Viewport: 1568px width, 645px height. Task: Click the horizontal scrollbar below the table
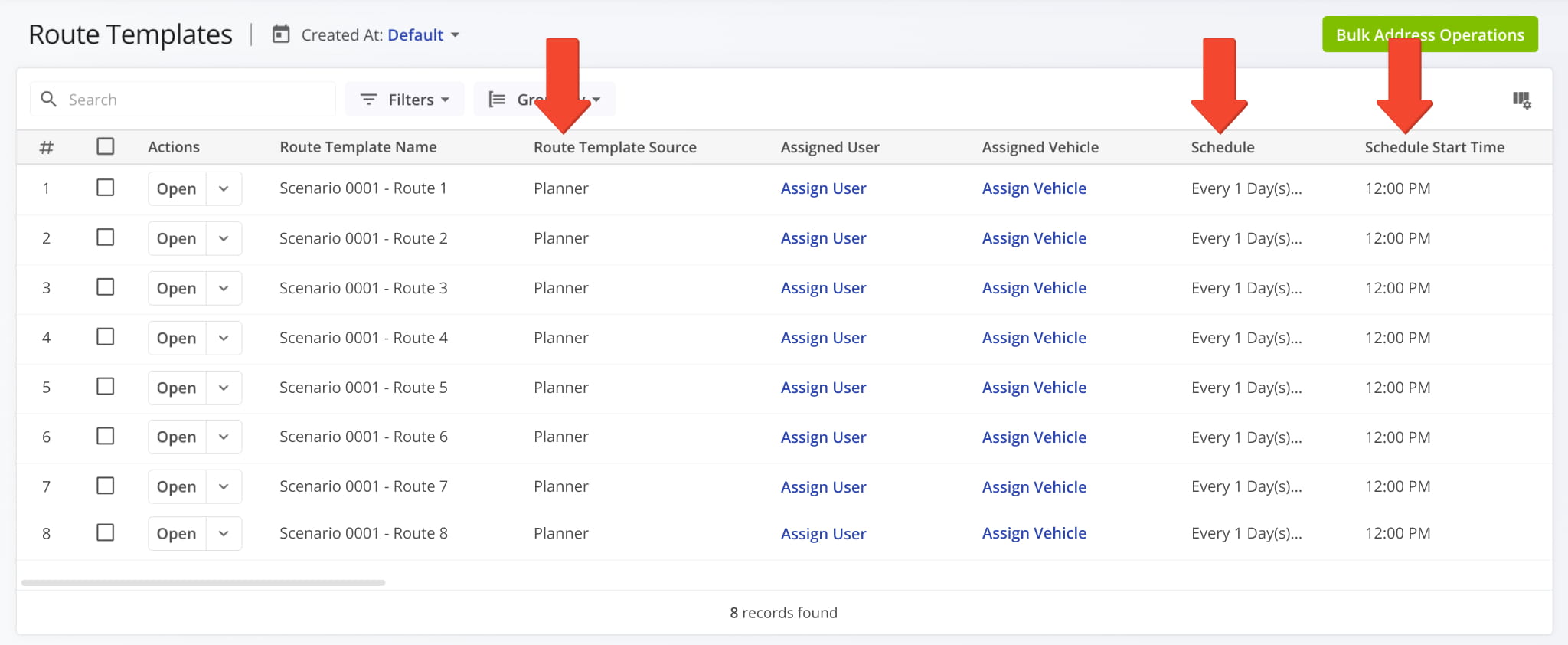pos(203,583)
